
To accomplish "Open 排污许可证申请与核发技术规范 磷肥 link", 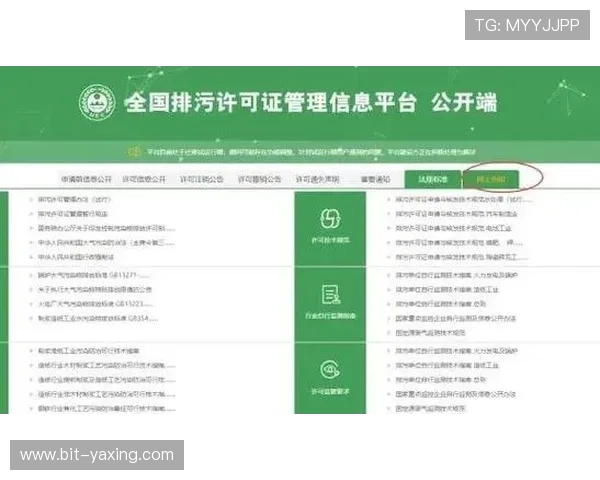I will tap(459, 243).
